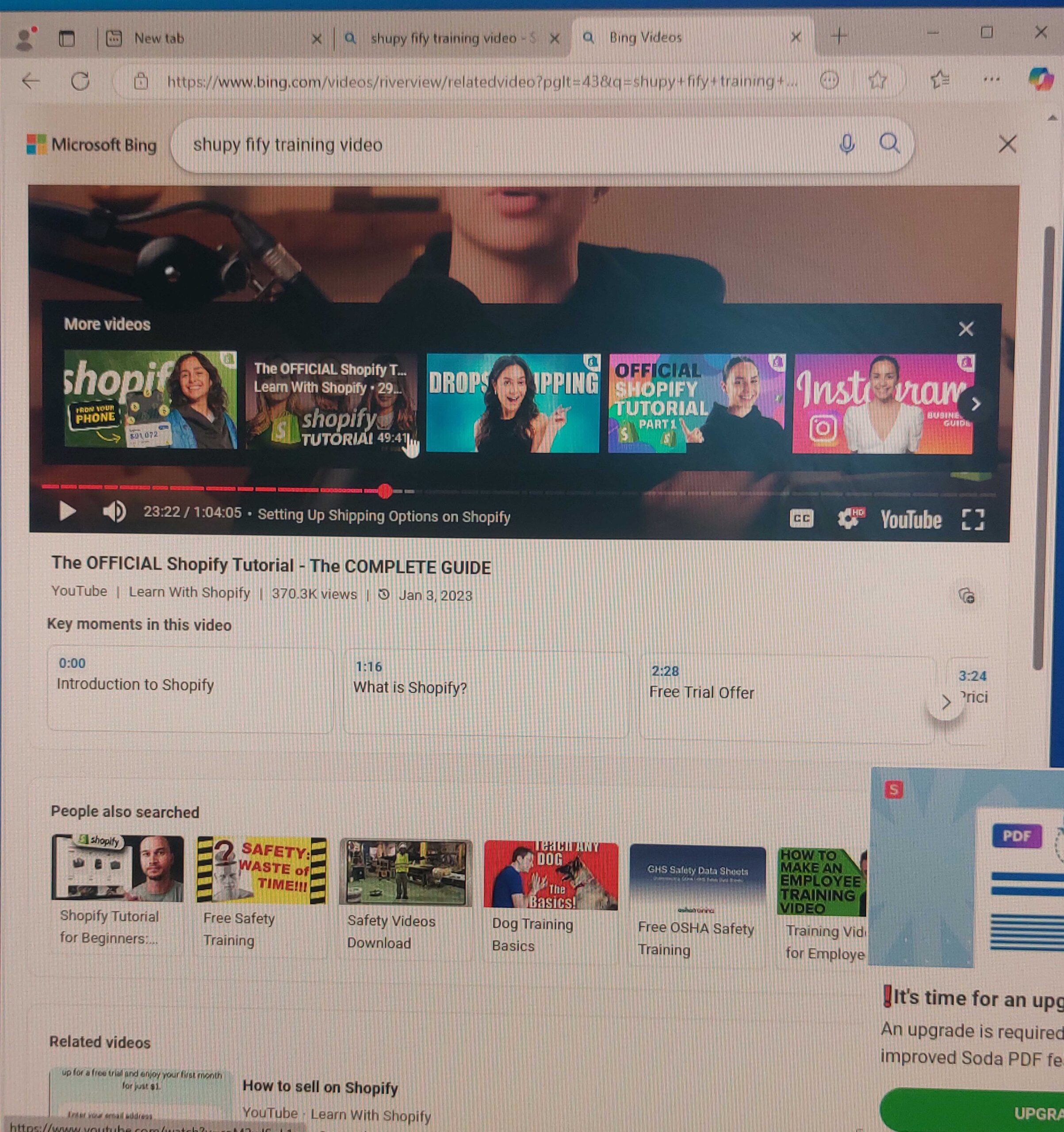Jump to 0:00 Introduction to Shopify
Viewport: 1064px width, 1132px height.
point(190,689)
